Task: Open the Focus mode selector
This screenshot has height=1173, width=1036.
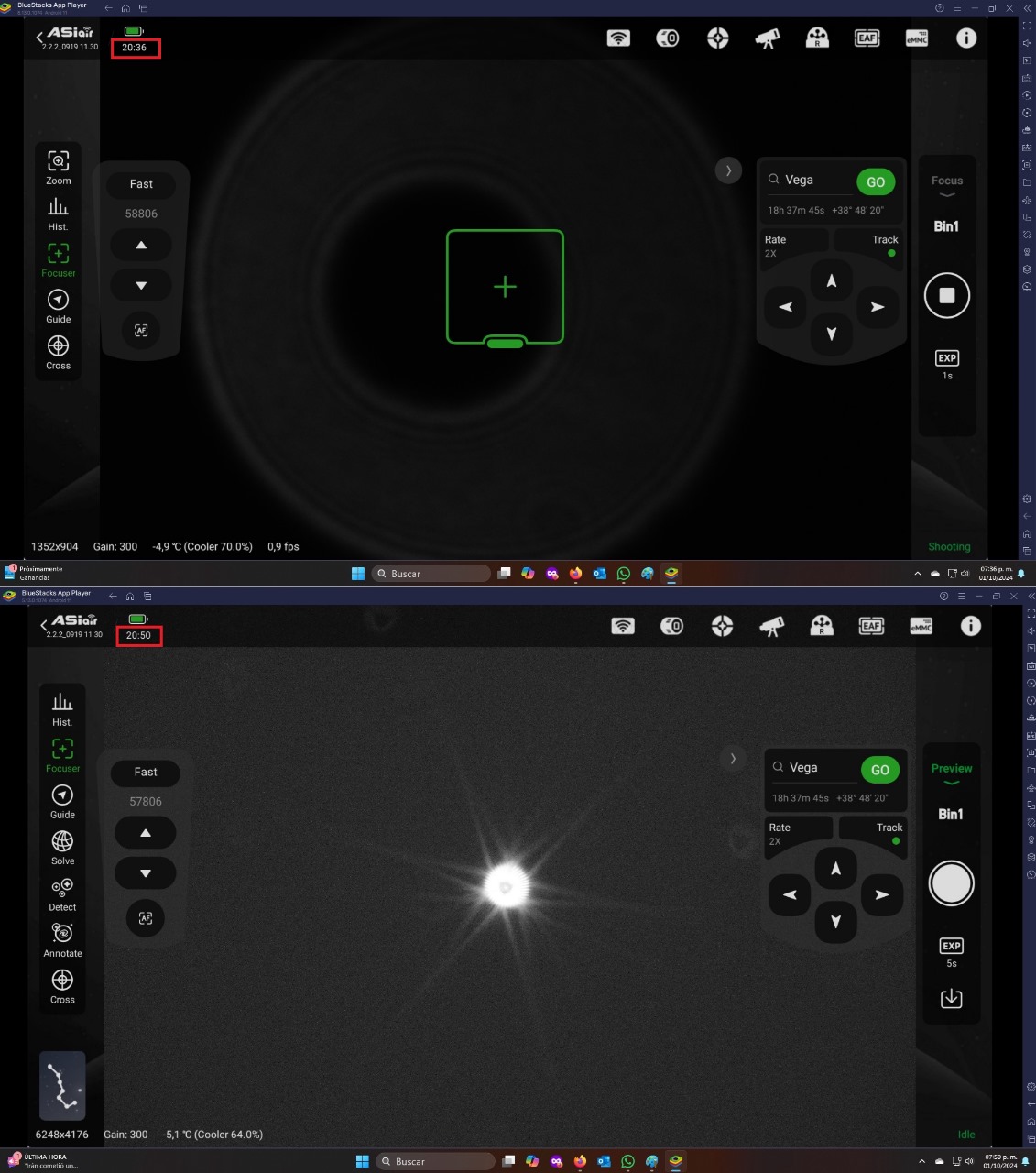Action: tap(947, 185)
